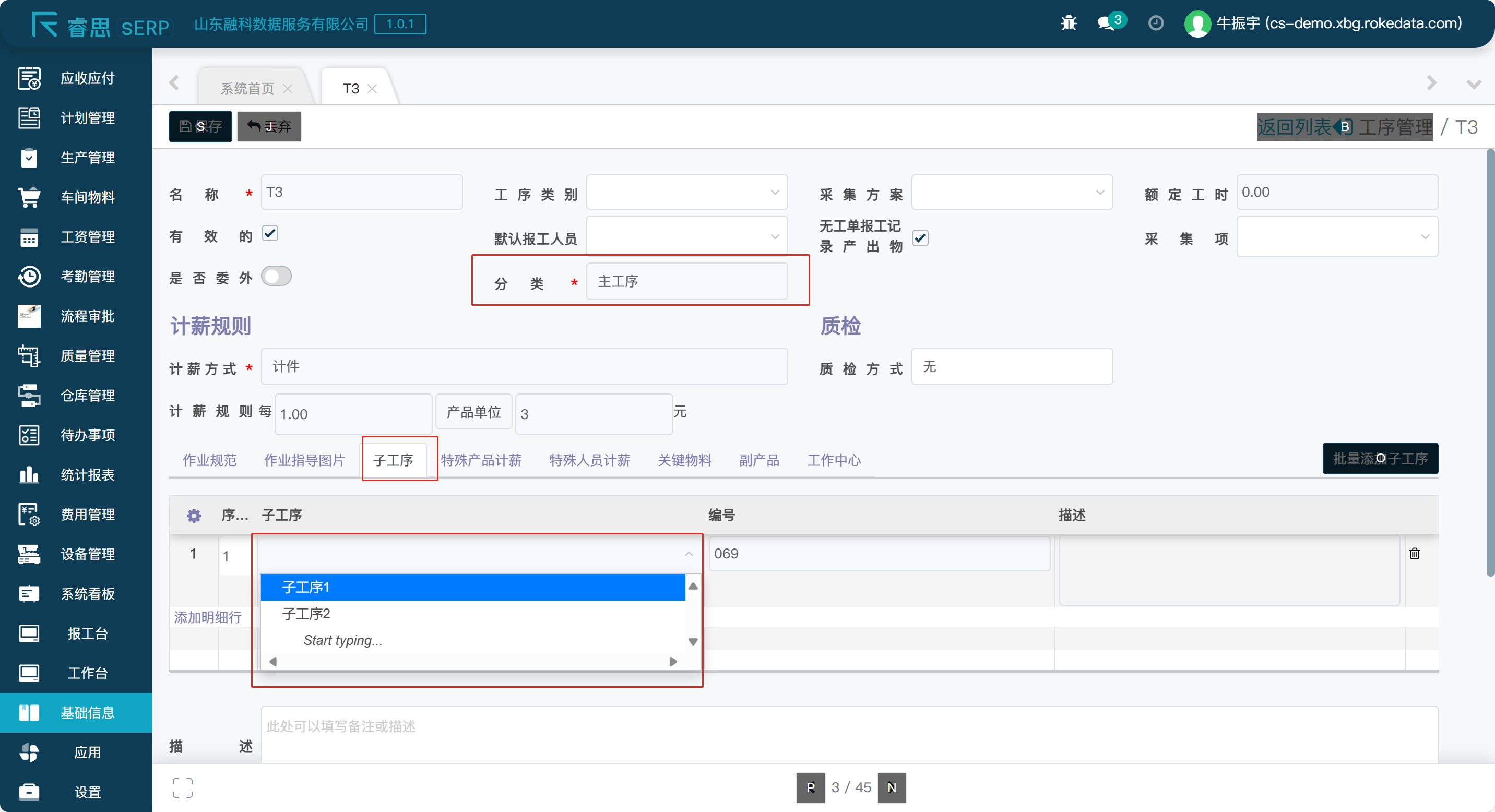Uncheck the 有效的 checkbox
The width and height of the screenshot is (1495, 812).
pyautogui.click(x=270, y=233)
